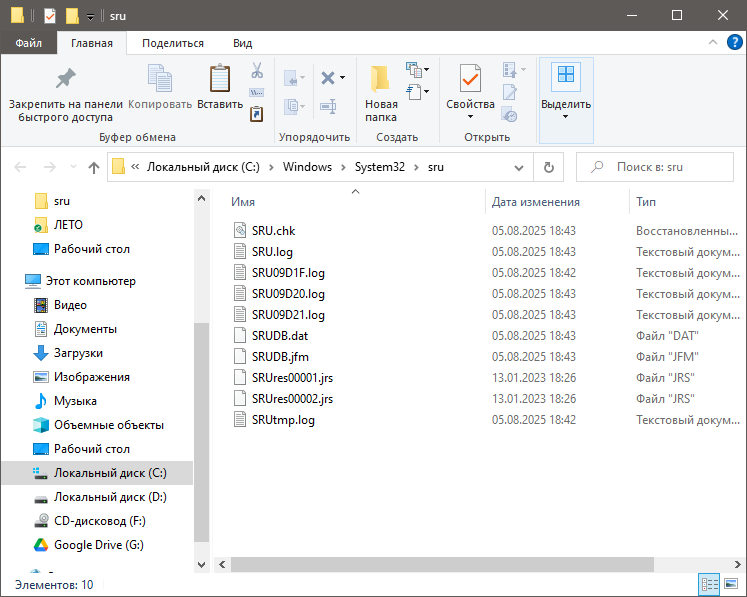The image size is (747, 597).
Task: Open CD-дисковод (F:) in navigation pane
Action: [100, 521]
